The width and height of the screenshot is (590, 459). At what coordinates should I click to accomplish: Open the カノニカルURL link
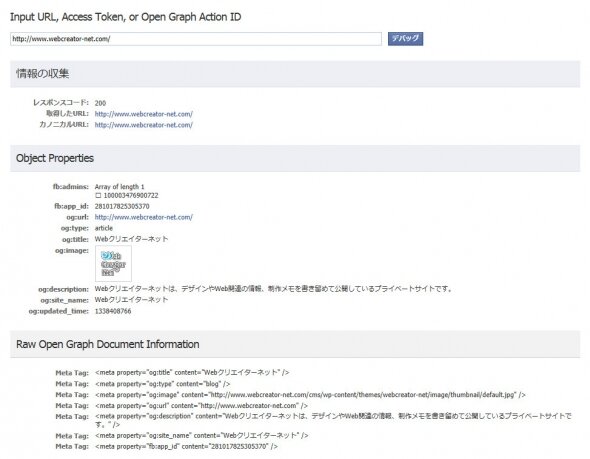pos(143,125)
